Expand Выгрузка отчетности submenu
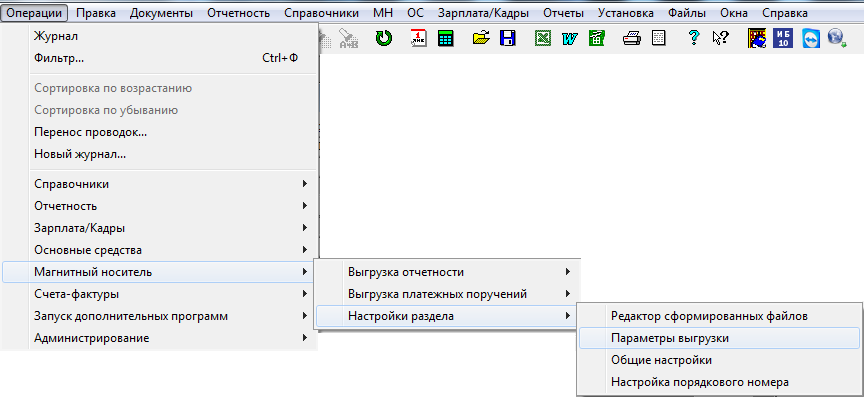The width and height of the screenshot is (864, 397). click(x=447, y=272)
